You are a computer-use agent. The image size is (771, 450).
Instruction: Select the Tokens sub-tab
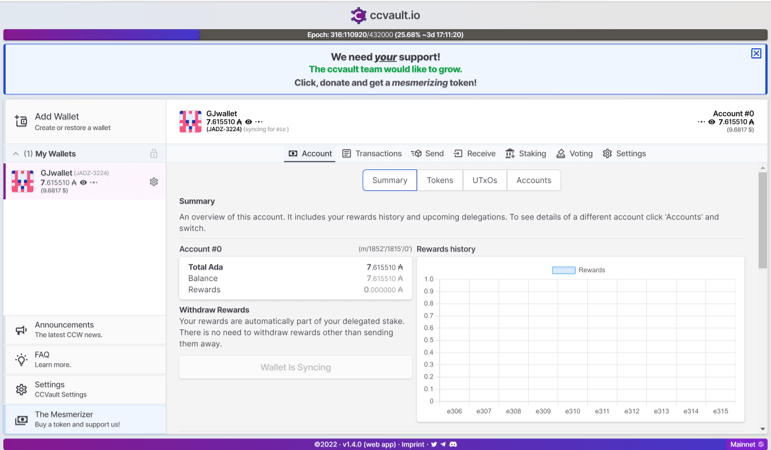[440, 180]
